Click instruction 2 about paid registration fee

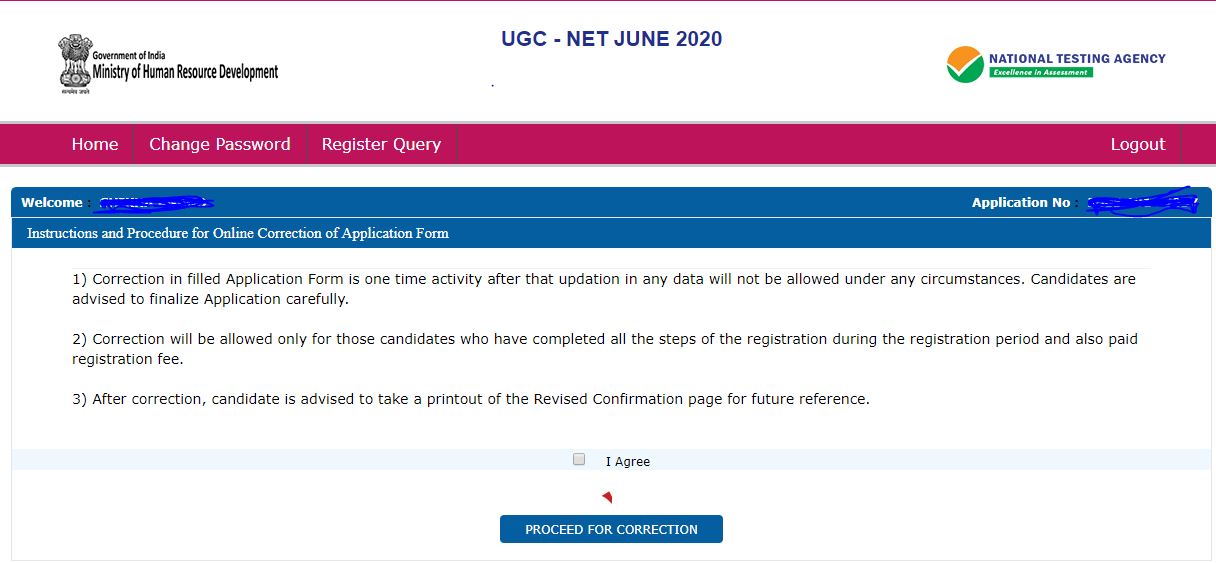tap(604, 349)
